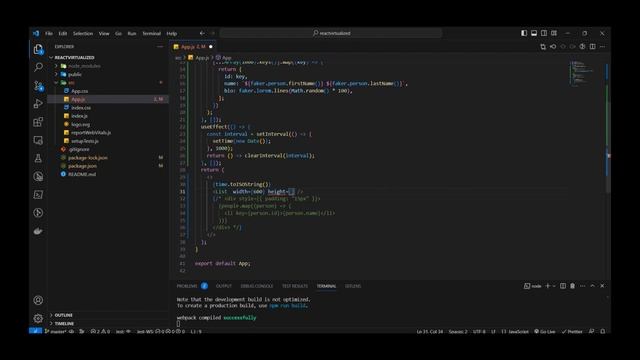This screenshot has height=360, width=640.
Task: Switch to the TEST RESULTS tab
Action: tap(295, 286)
